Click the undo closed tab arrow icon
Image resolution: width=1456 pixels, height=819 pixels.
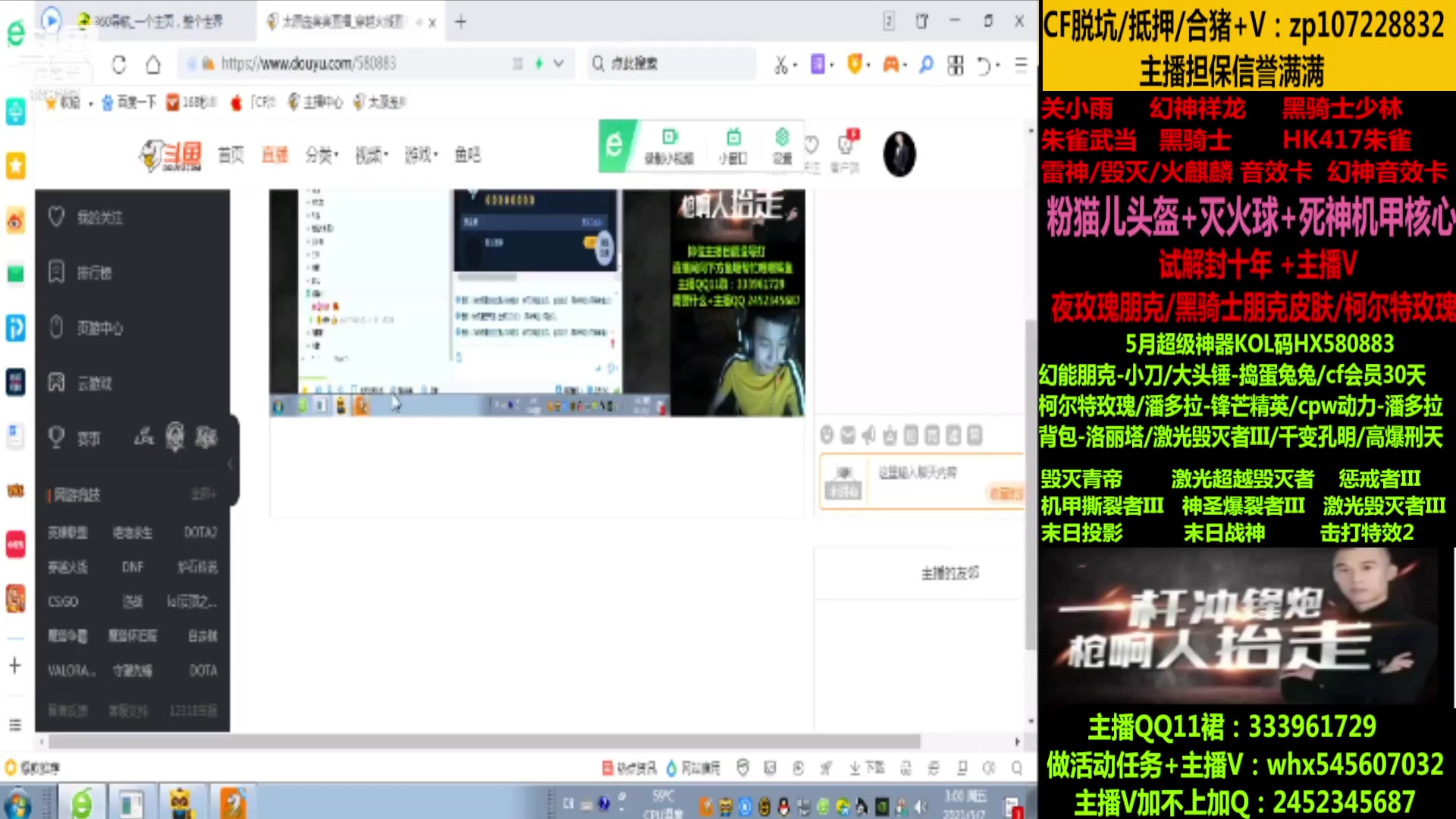coord(984,65)
